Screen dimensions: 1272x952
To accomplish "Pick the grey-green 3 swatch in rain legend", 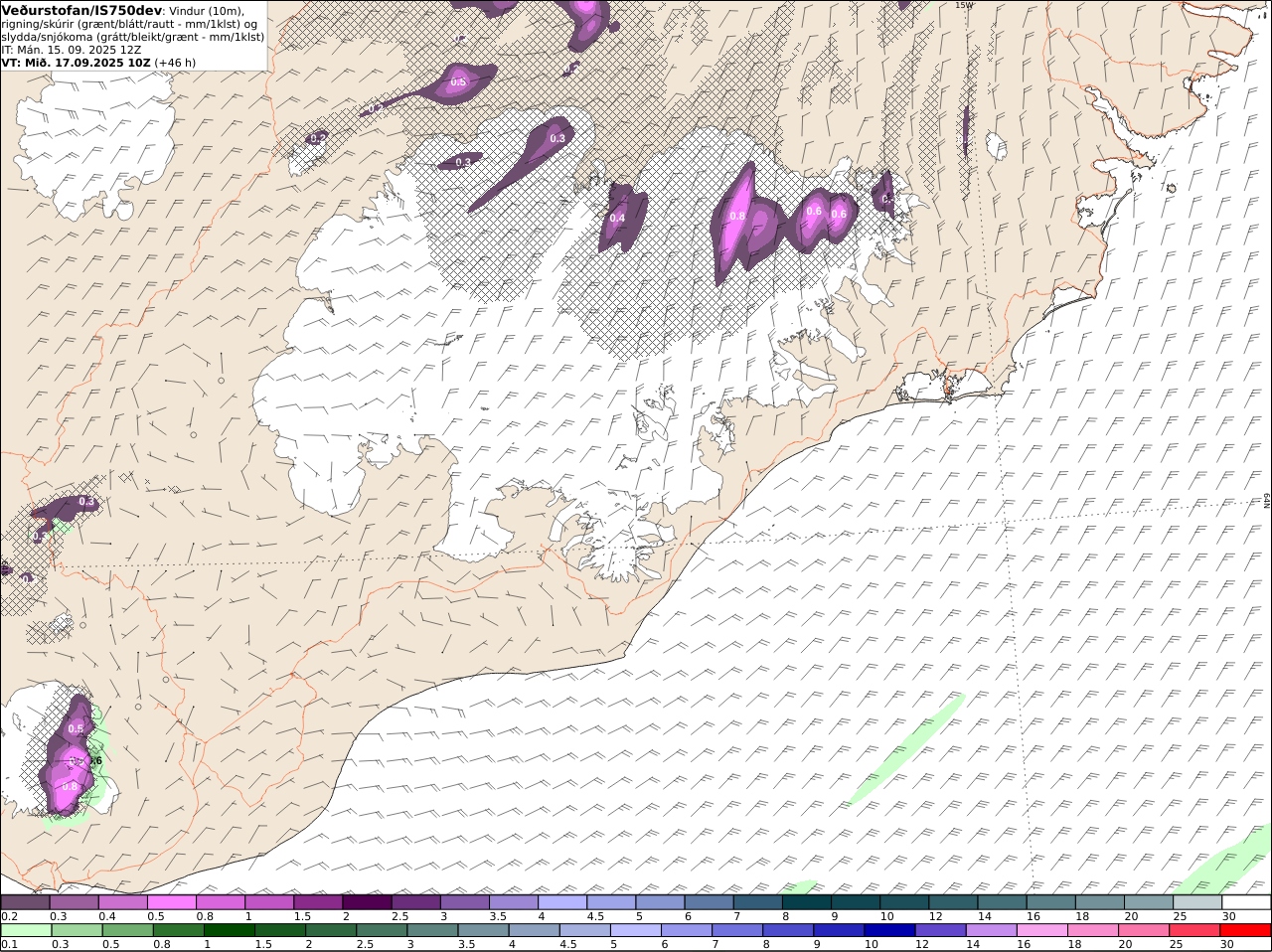I will coord(432,931).
